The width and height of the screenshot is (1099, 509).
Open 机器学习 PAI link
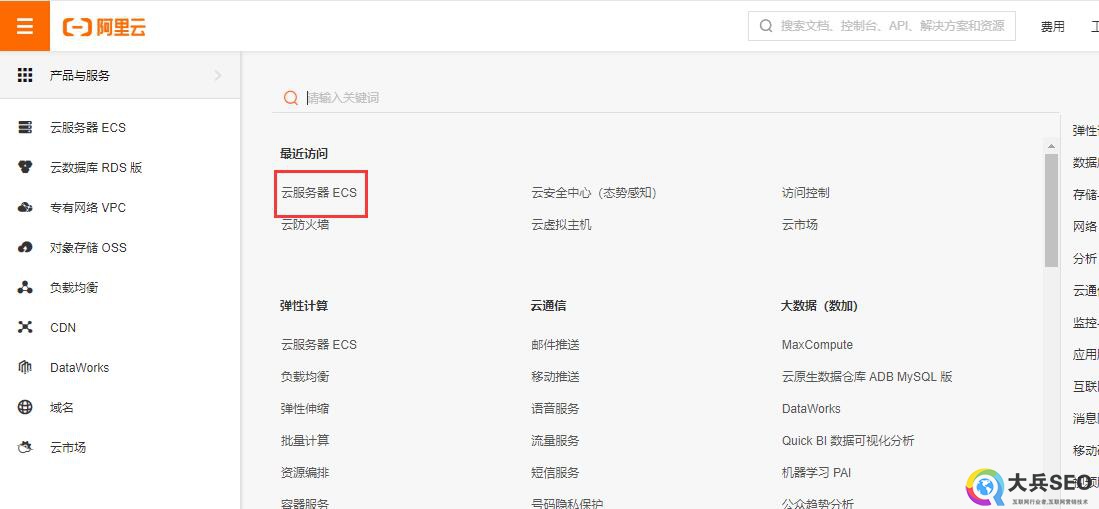(817, 473)
